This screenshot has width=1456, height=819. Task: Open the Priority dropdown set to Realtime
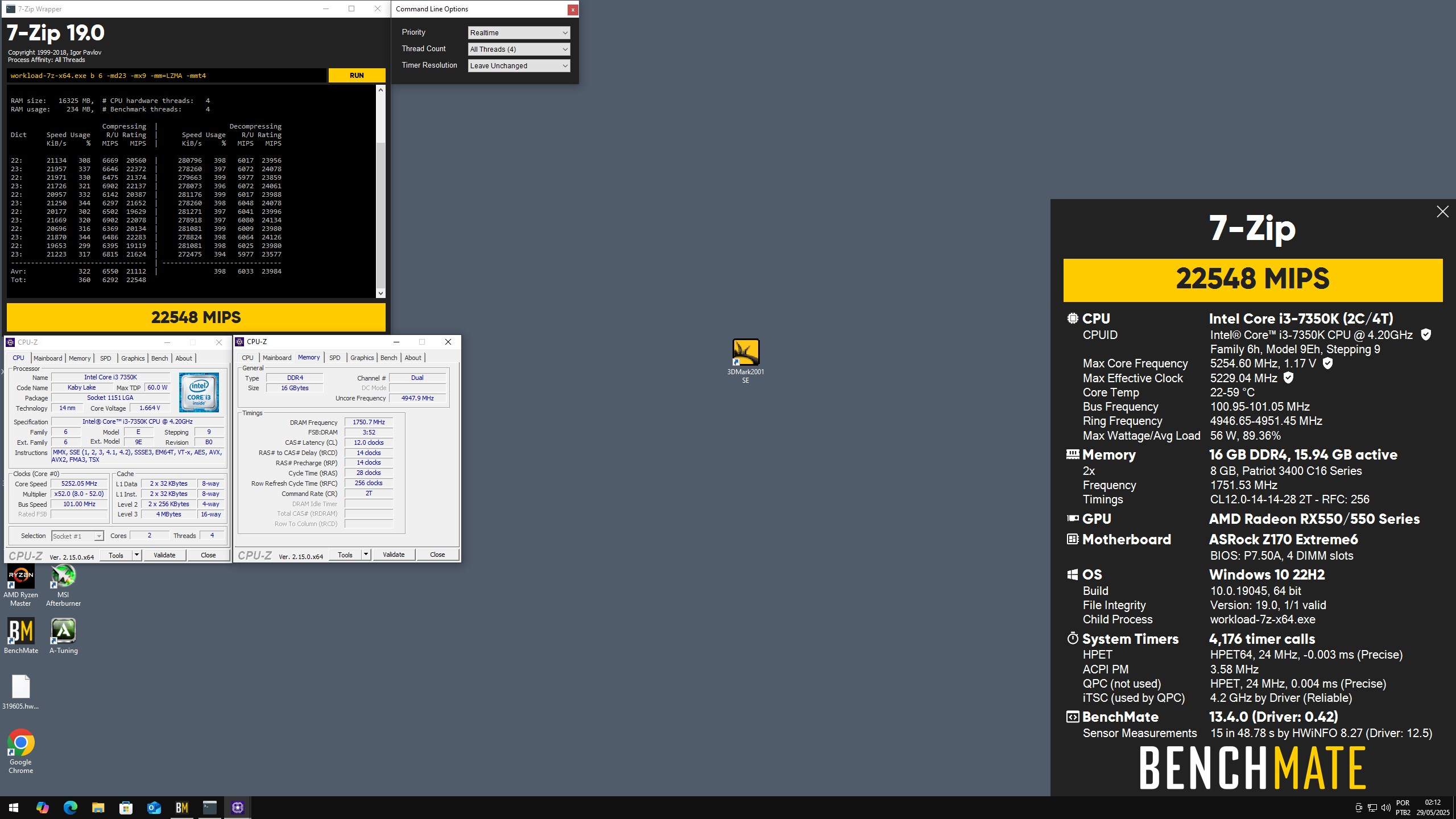519,33
